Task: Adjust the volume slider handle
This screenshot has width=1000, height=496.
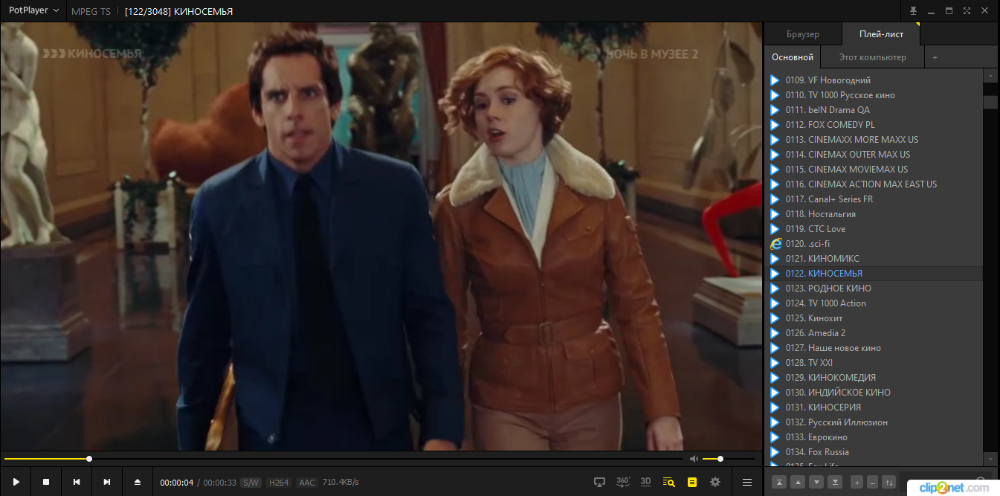Action: (x=720, y=459)
